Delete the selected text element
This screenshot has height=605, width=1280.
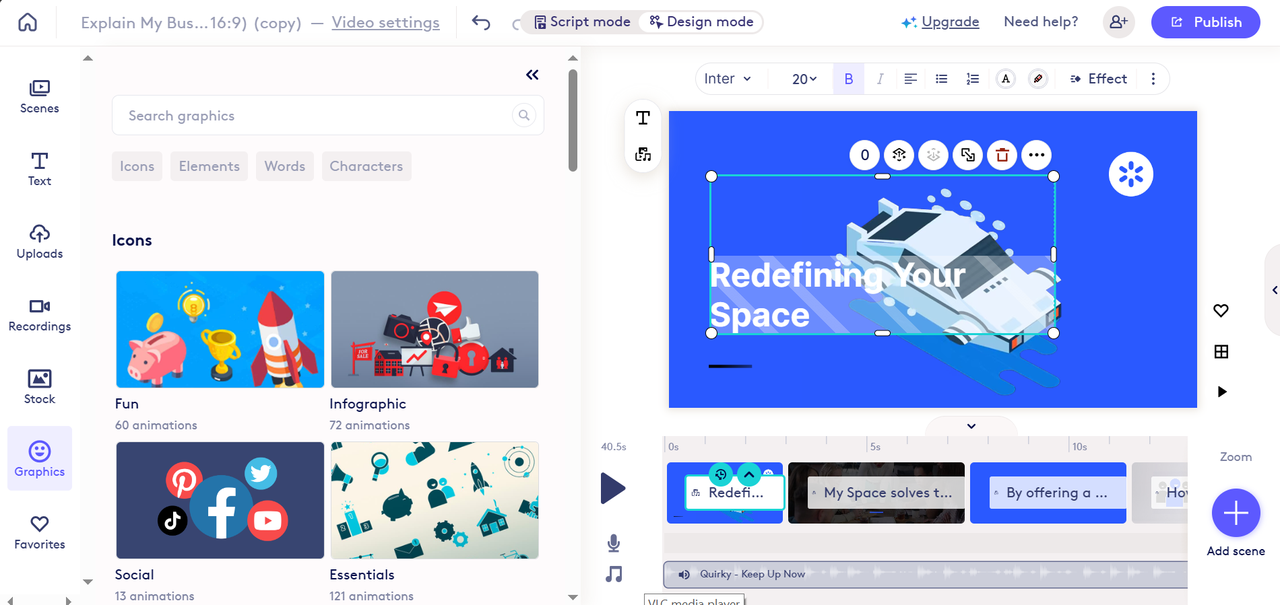coord(1002,155)
